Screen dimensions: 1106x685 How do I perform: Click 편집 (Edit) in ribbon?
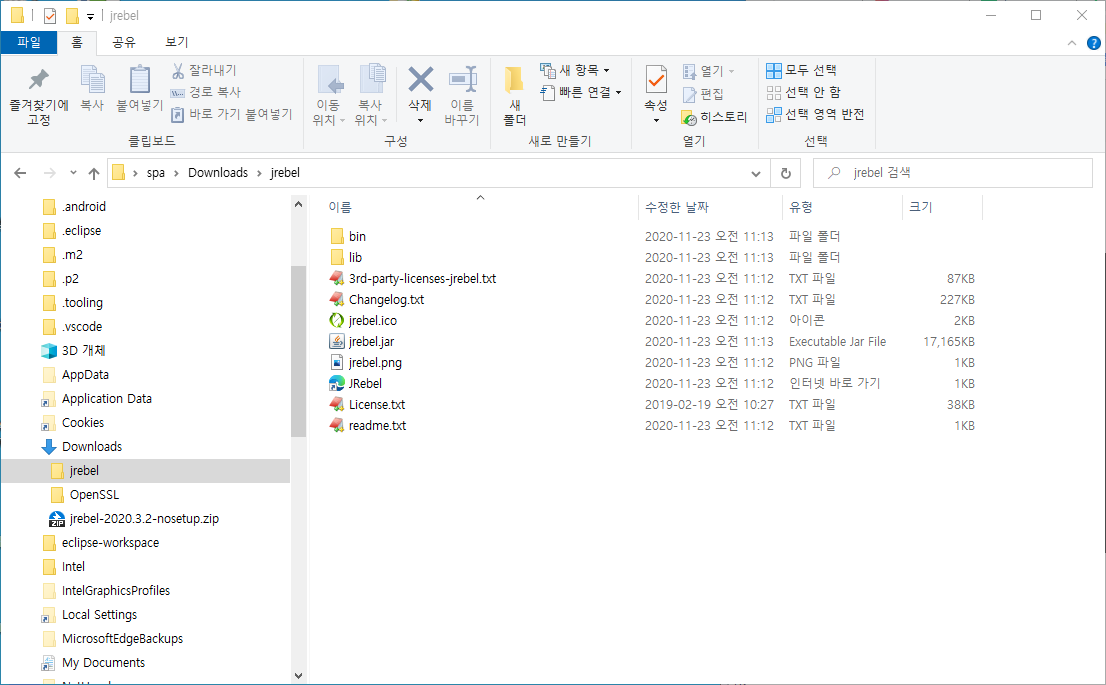click(x=703, y=94)
